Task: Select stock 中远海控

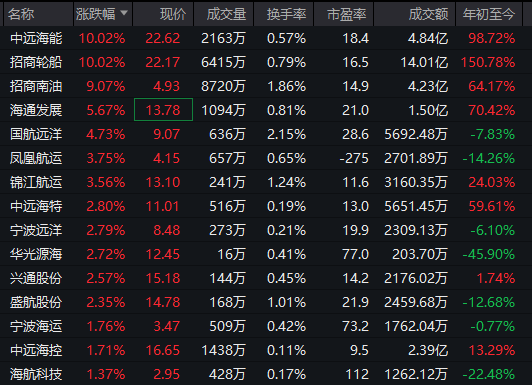Action: 36,350
